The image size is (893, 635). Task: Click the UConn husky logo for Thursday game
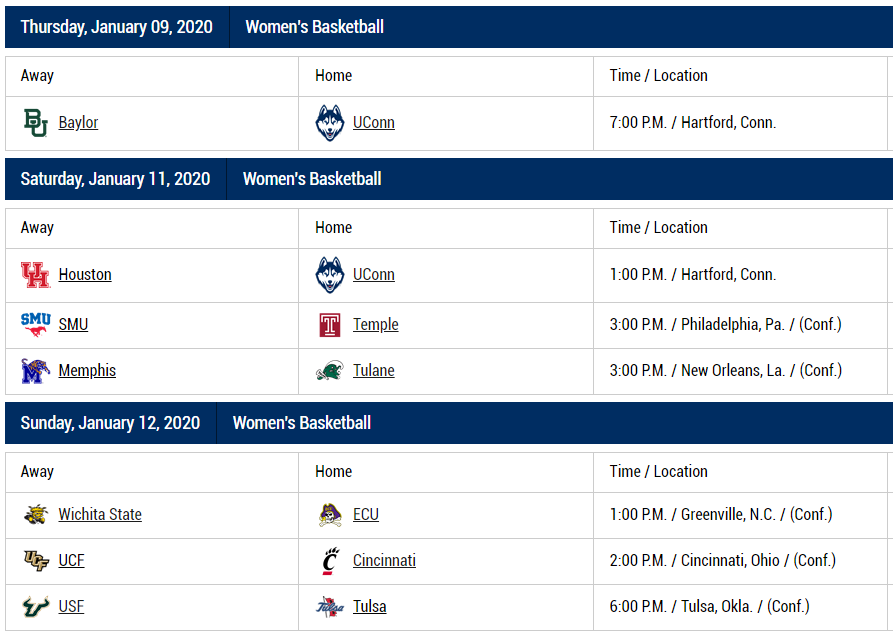[330, 123]
